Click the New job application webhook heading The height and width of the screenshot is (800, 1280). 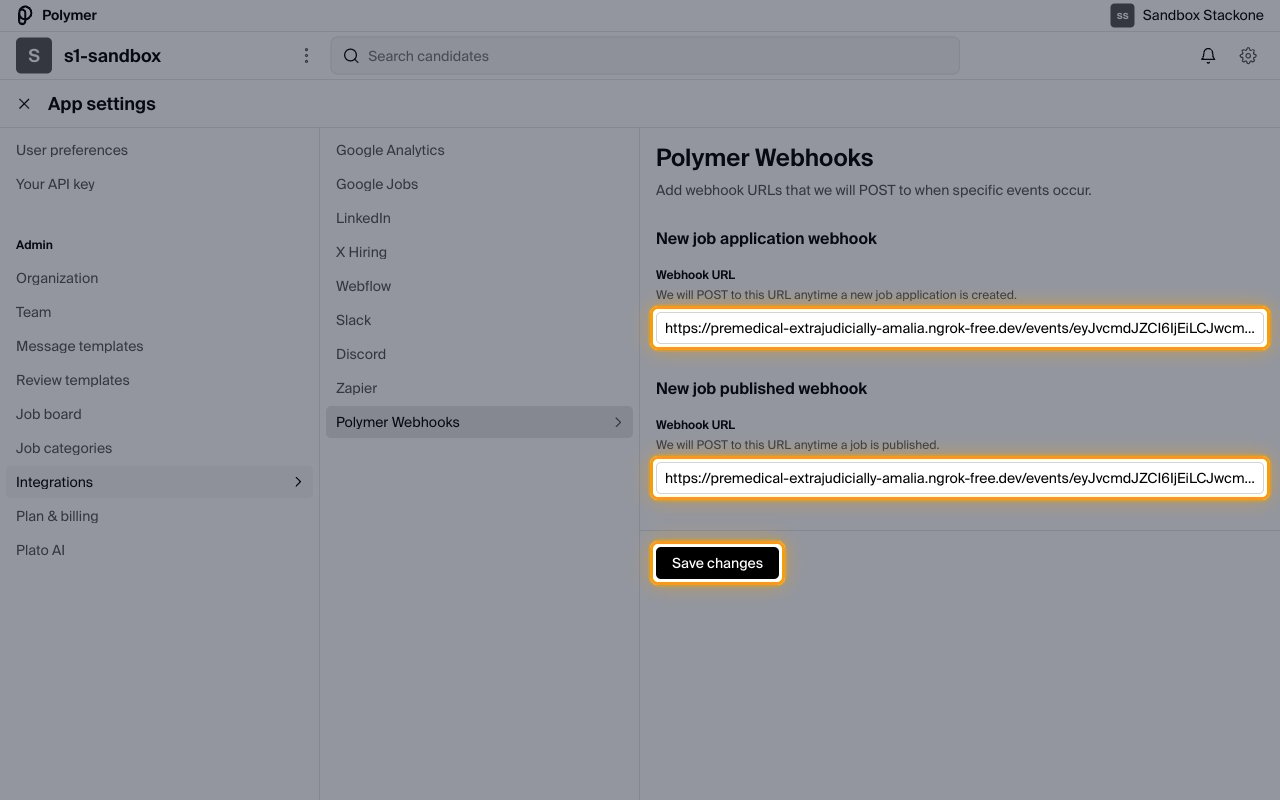pos(766,238)
